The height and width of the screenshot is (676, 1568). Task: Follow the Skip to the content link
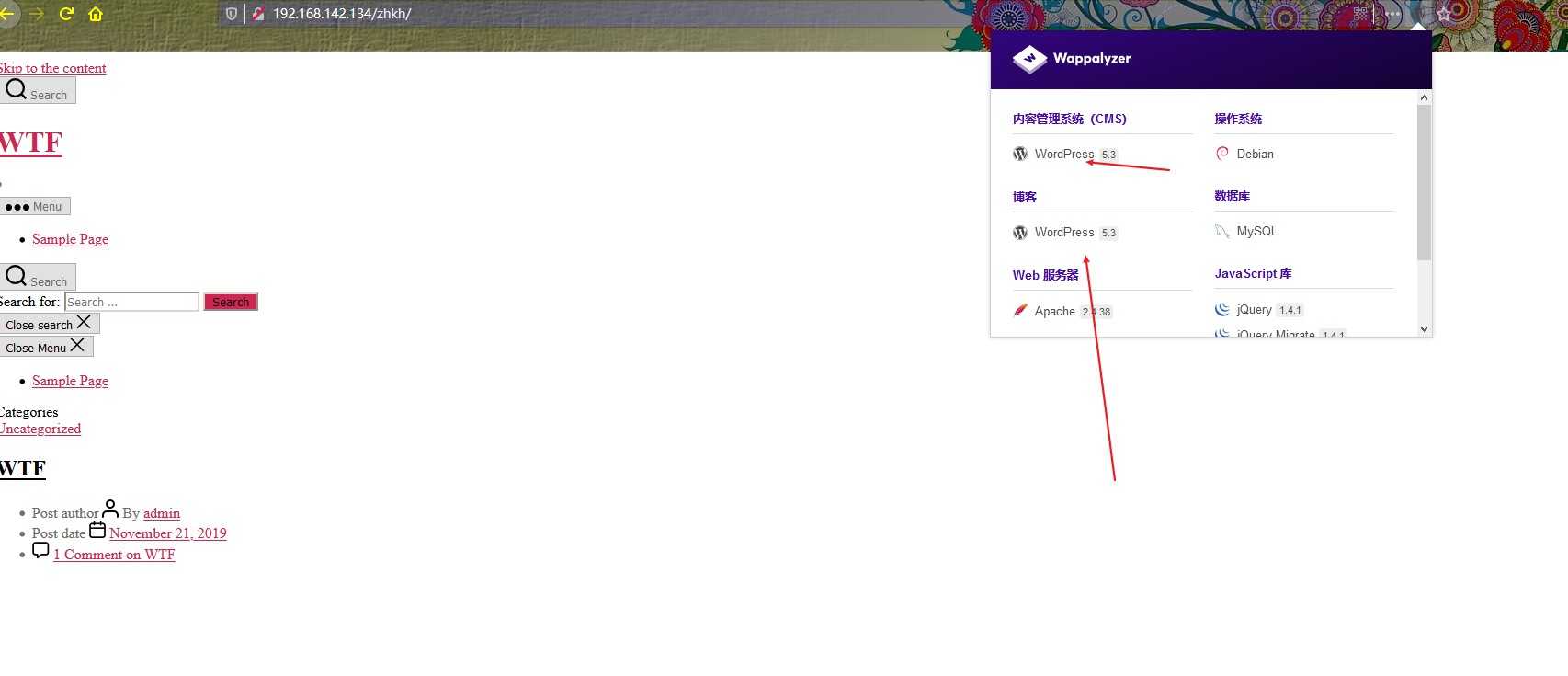52,68
